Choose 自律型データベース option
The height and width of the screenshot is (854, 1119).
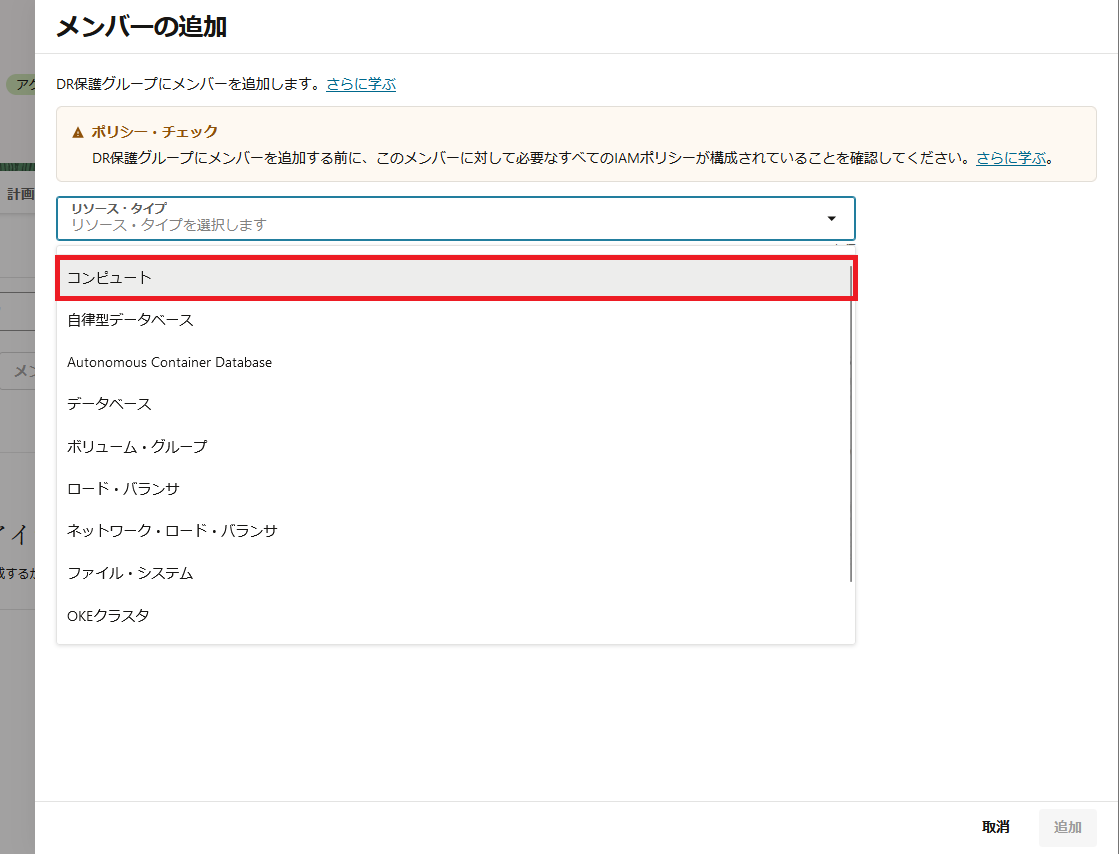[130, 320]
